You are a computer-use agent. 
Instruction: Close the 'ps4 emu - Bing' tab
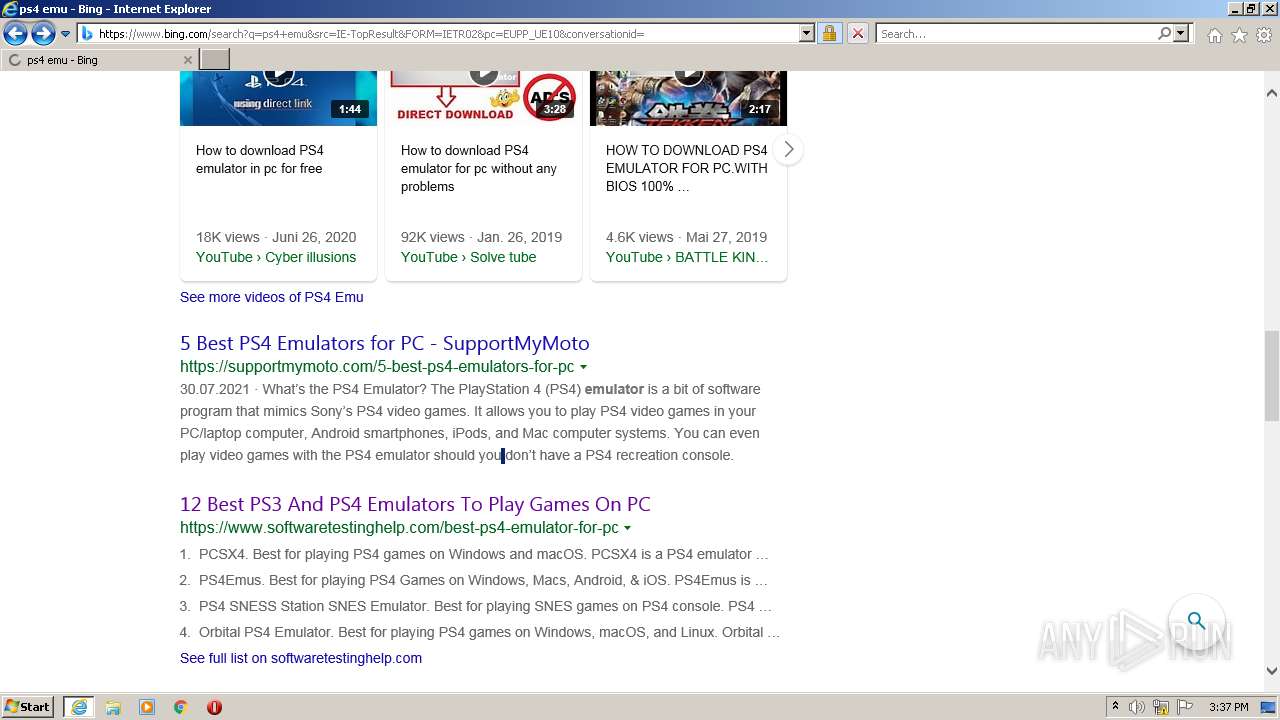[x=187, y=60]
